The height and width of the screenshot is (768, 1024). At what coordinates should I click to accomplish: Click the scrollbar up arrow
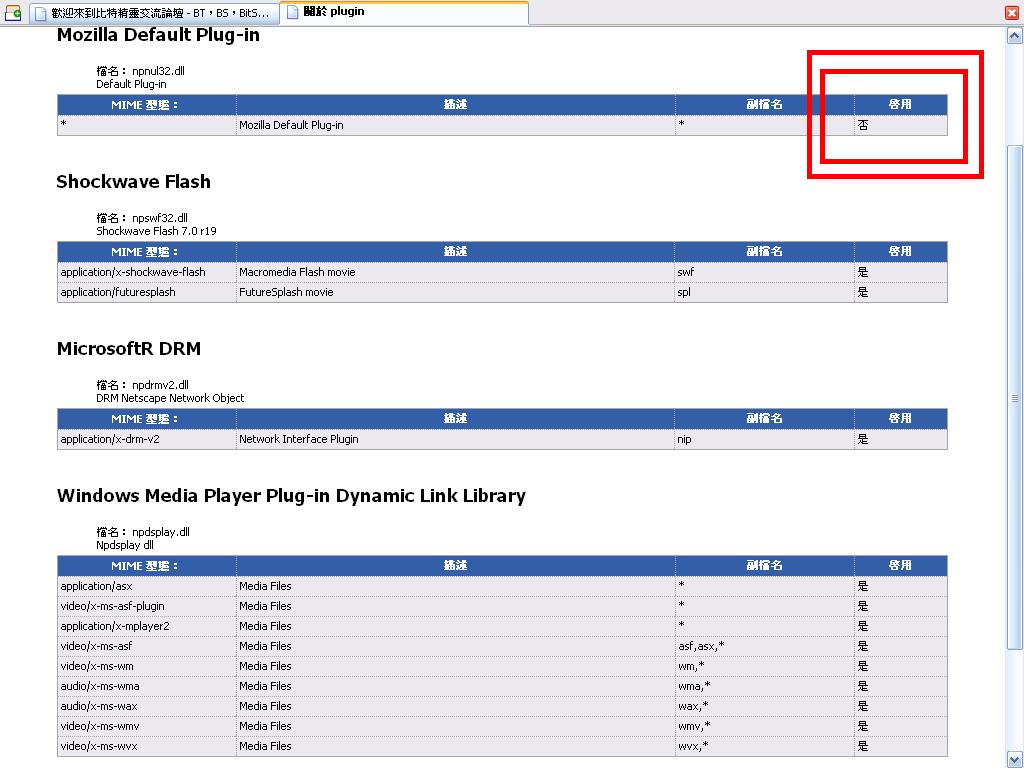point(1015,35)
